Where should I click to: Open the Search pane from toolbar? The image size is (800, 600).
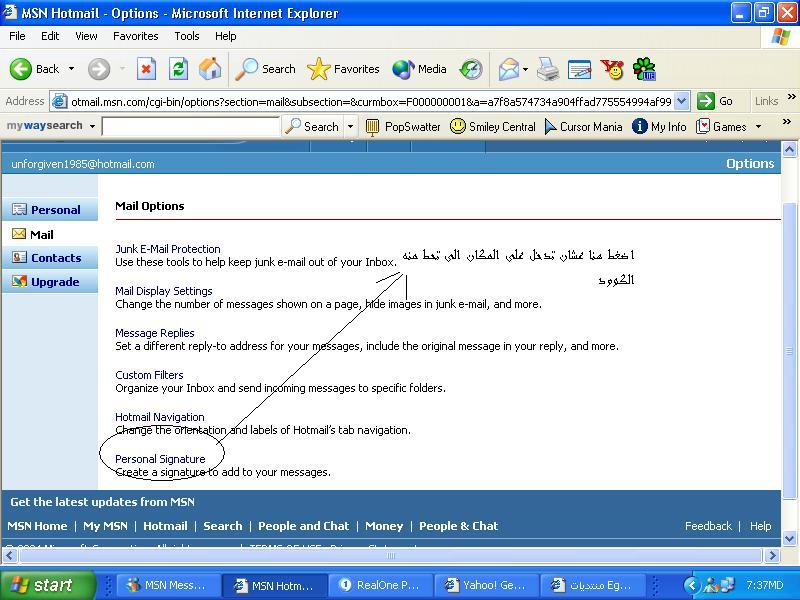pyautogui.click(x=265, y=69)
